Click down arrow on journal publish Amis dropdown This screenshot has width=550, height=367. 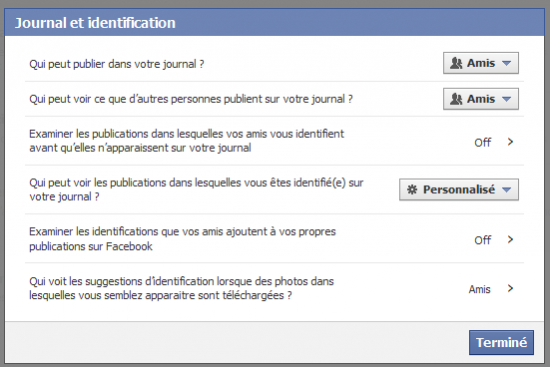(506, 64)
